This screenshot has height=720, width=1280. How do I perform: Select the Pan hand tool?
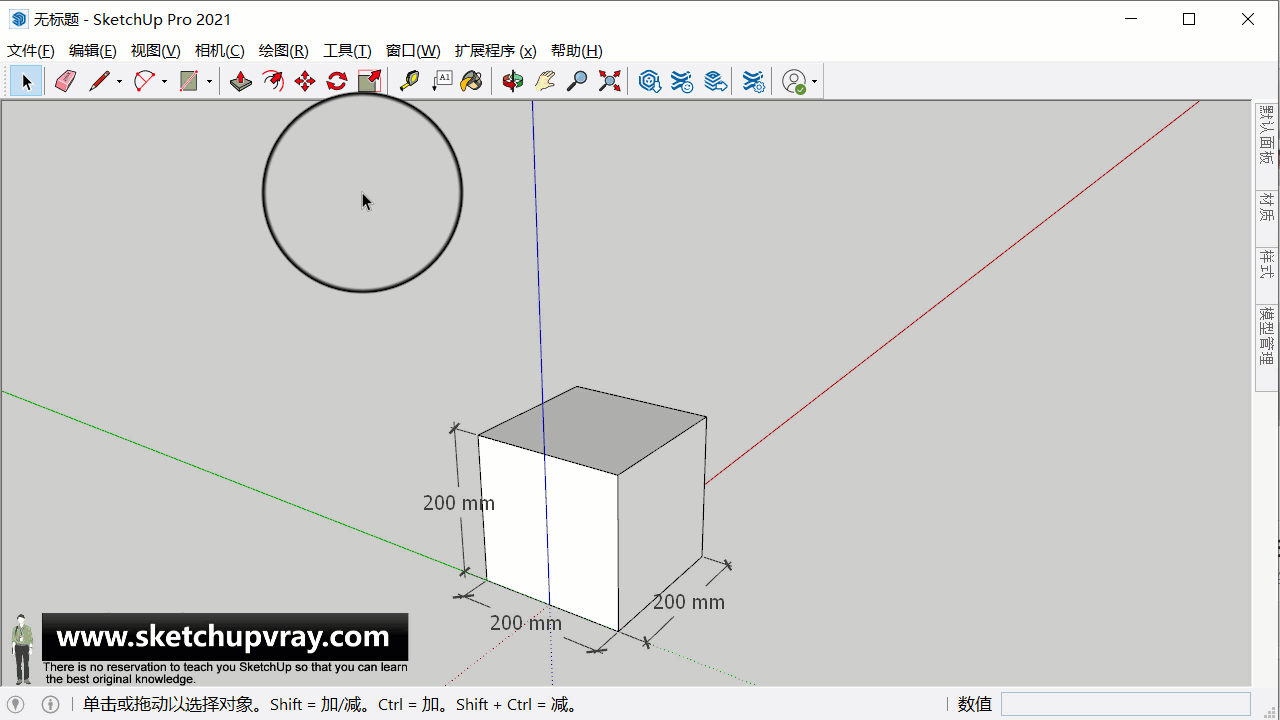545,82
